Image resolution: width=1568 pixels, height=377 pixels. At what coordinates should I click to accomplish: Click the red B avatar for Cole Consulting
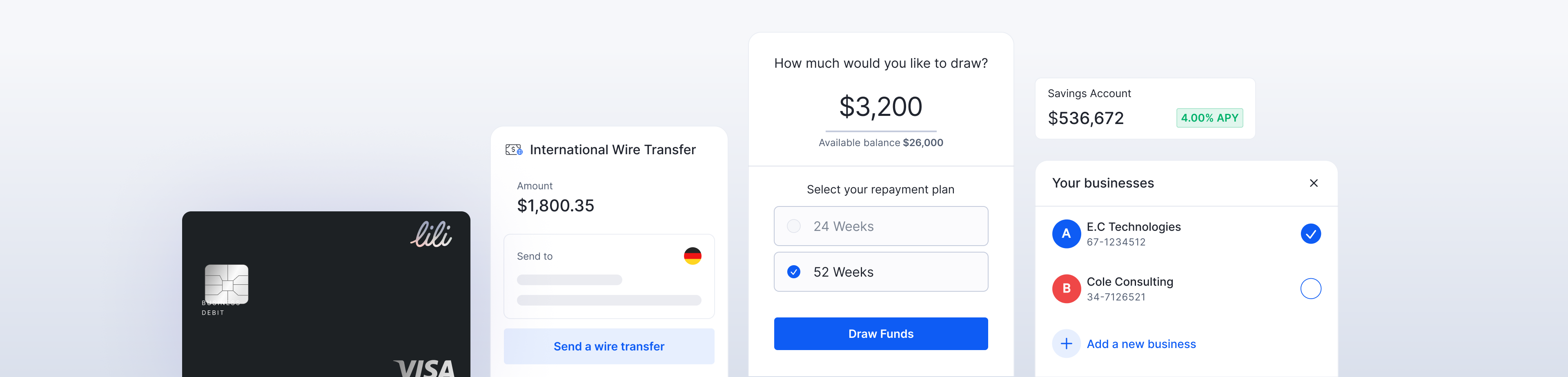pyautogui.click(x=1066, y=288)
